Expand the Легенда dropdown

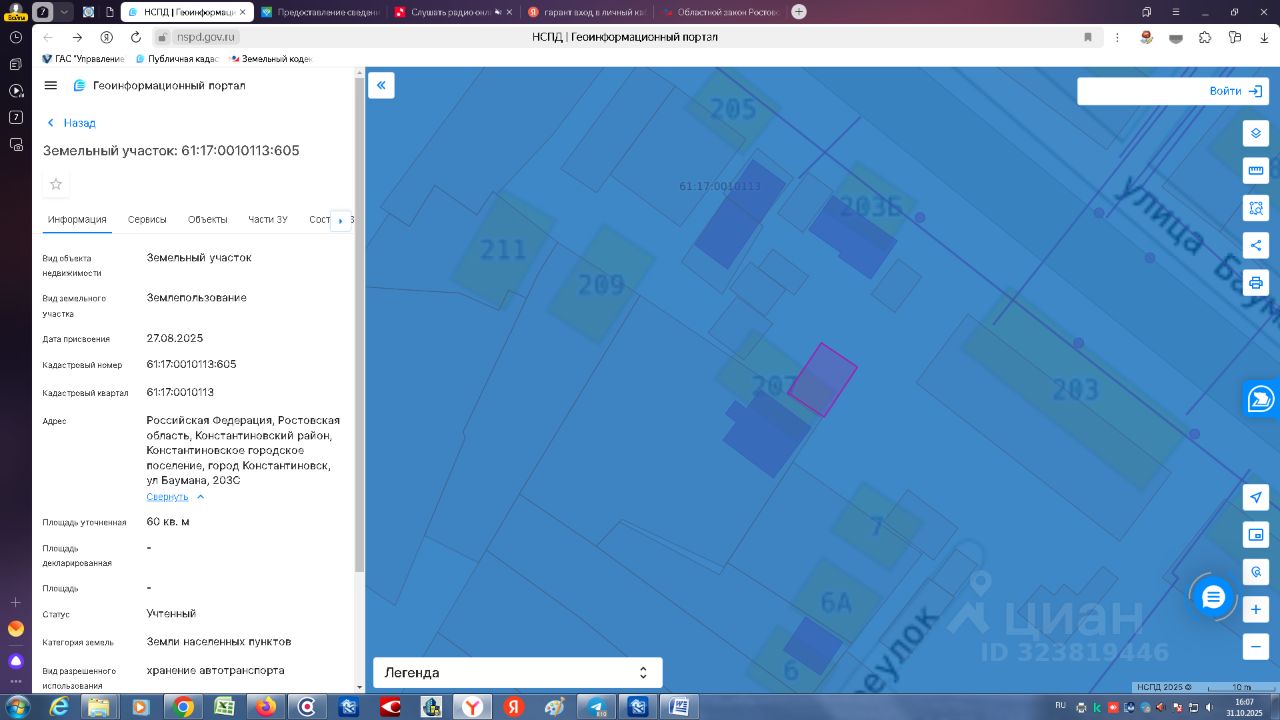[518, 672]
